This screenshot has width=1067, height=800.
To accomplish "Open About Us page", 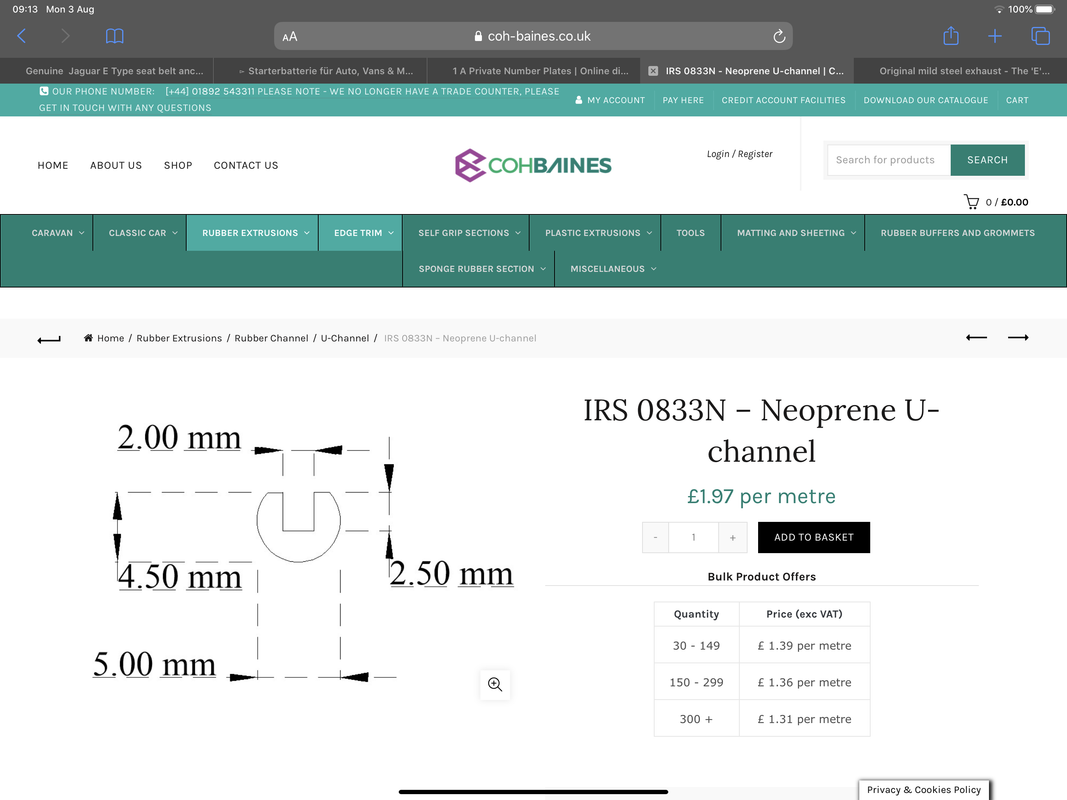I will tap(116, 165).
